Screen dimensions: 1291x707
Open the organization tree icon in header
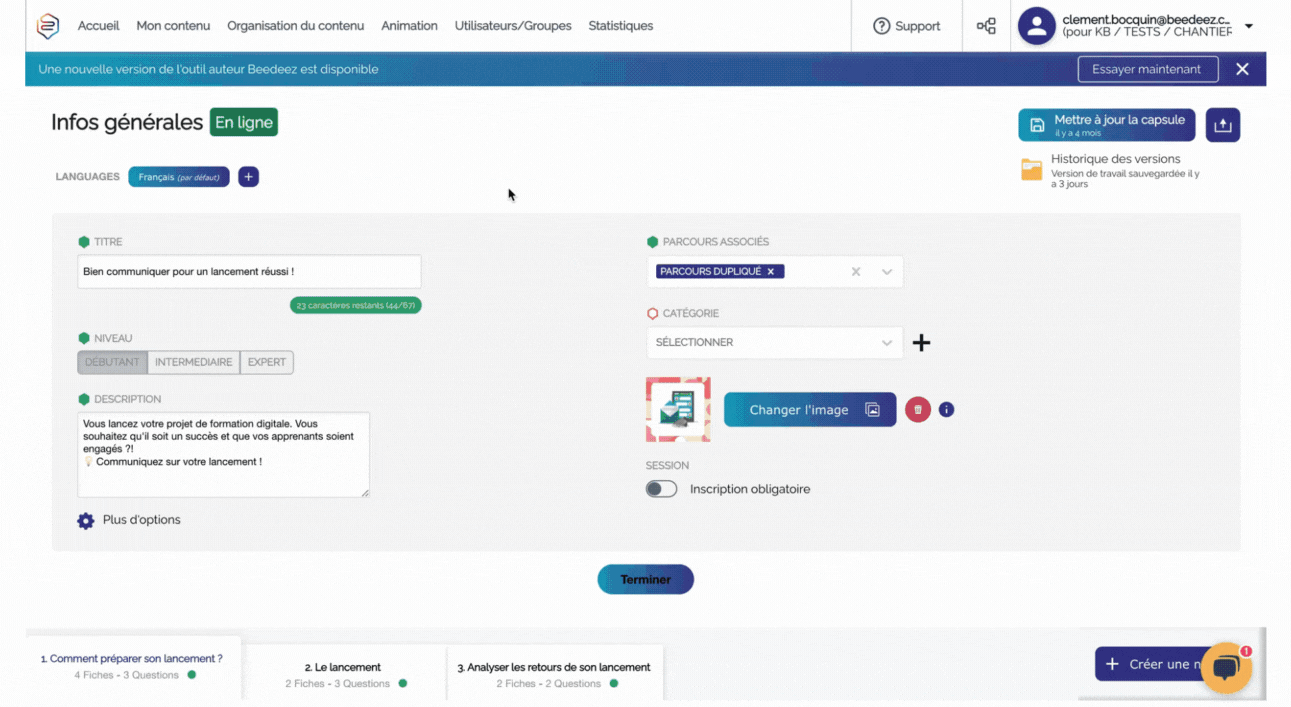[x=986, y=26]
